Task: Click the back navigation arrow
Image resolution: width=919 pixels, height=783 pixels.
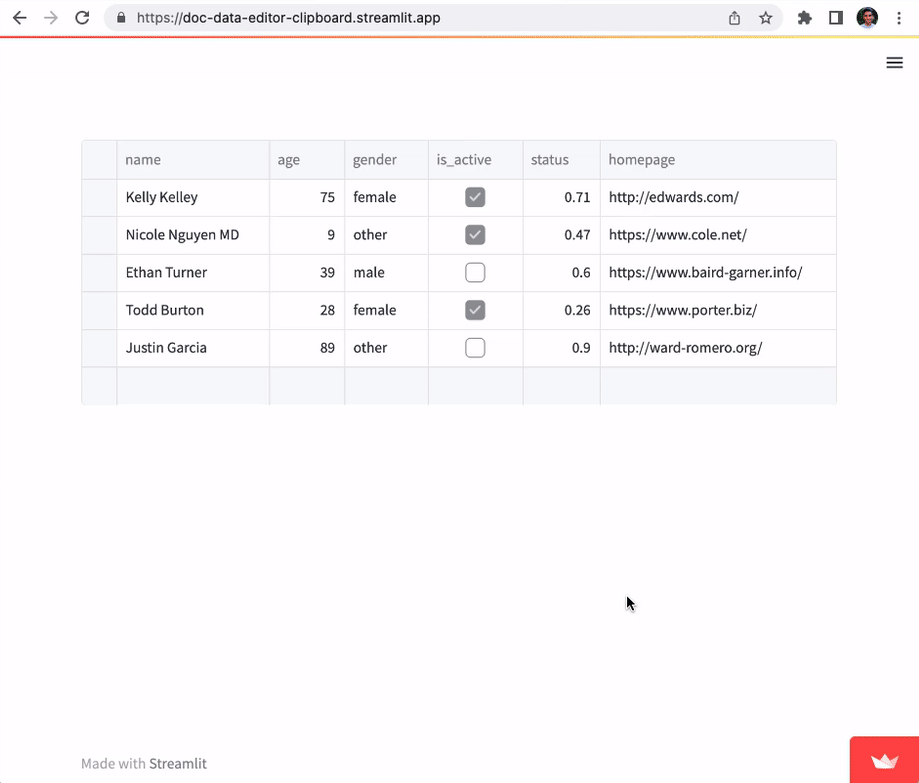Action: point(18,17)
